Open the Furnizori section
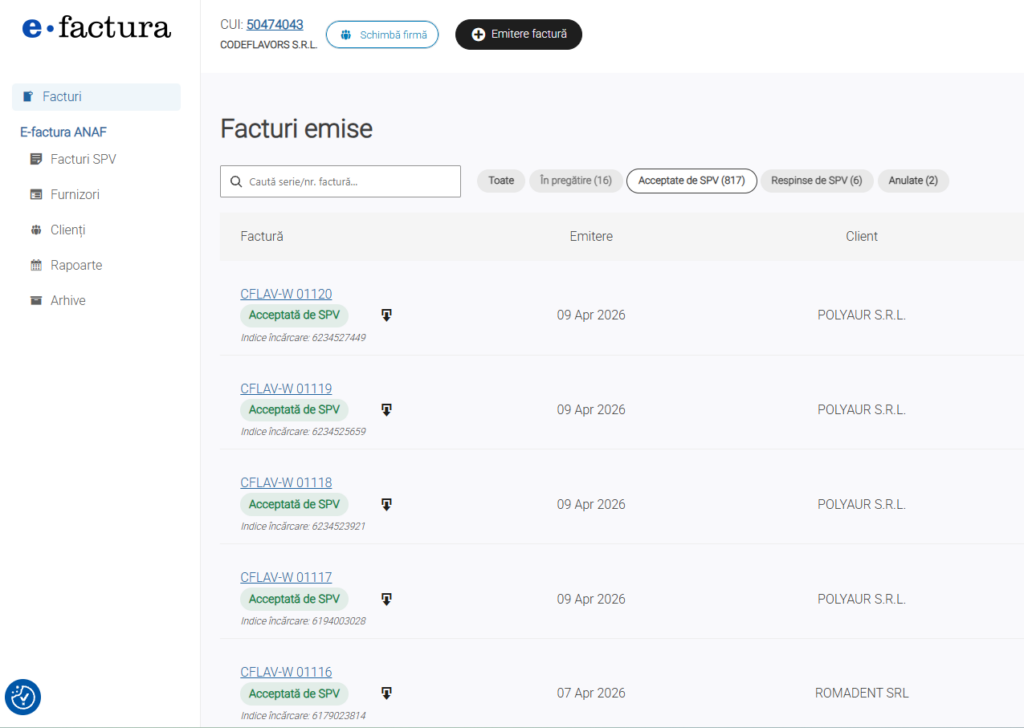Image resolution: width=1024 pixels, height=728 pixels. [75, 194]
